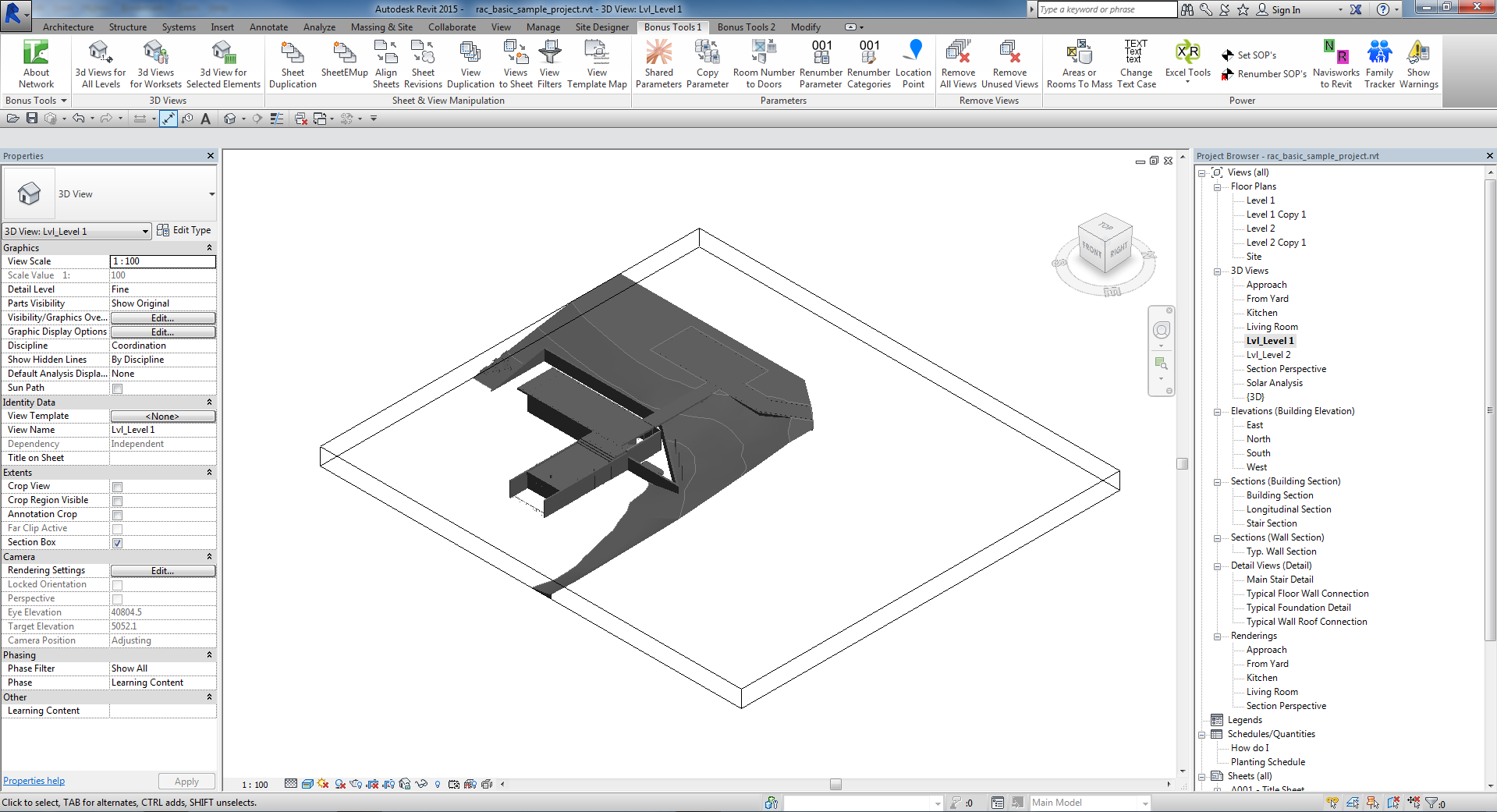Click the Sheet Duplication tool icon
Screen dimensions: 1497x812
click(x=293, y=54)
